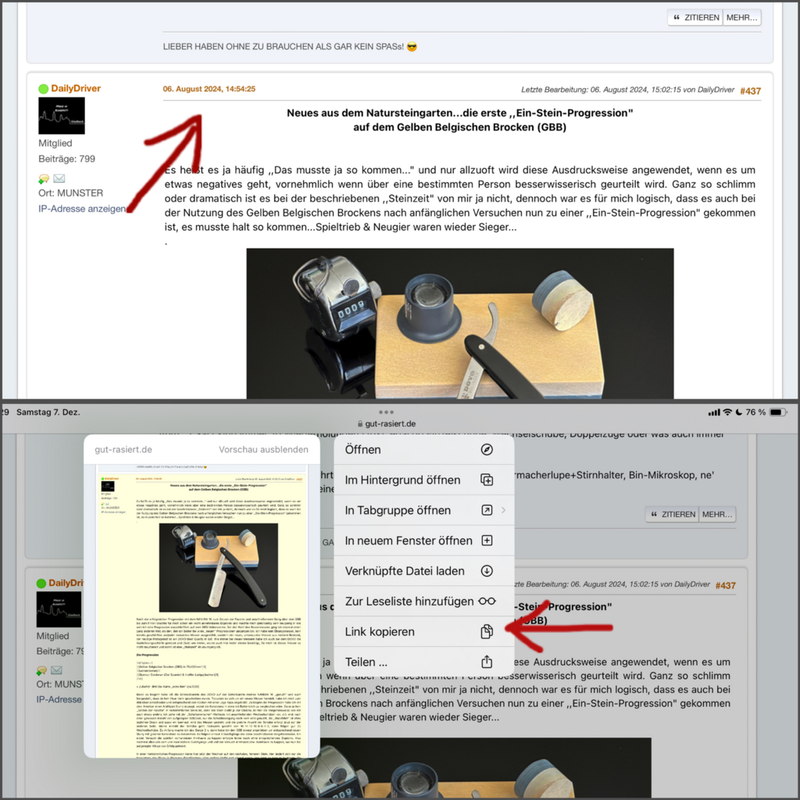Click the plus icon beside In neuem Fenster öffnen

click(487, 540)
